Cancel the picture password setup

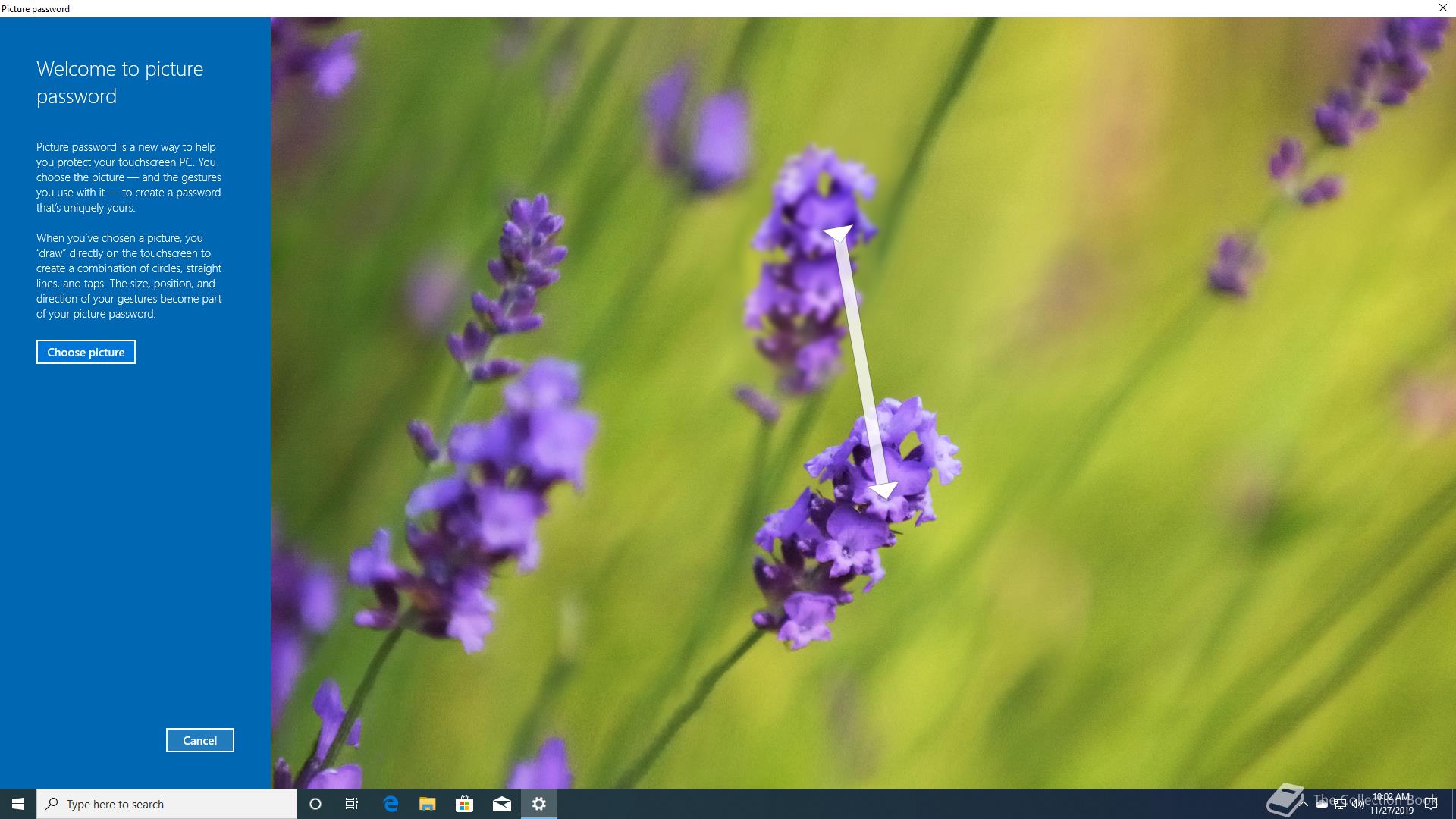click(199, 740)
